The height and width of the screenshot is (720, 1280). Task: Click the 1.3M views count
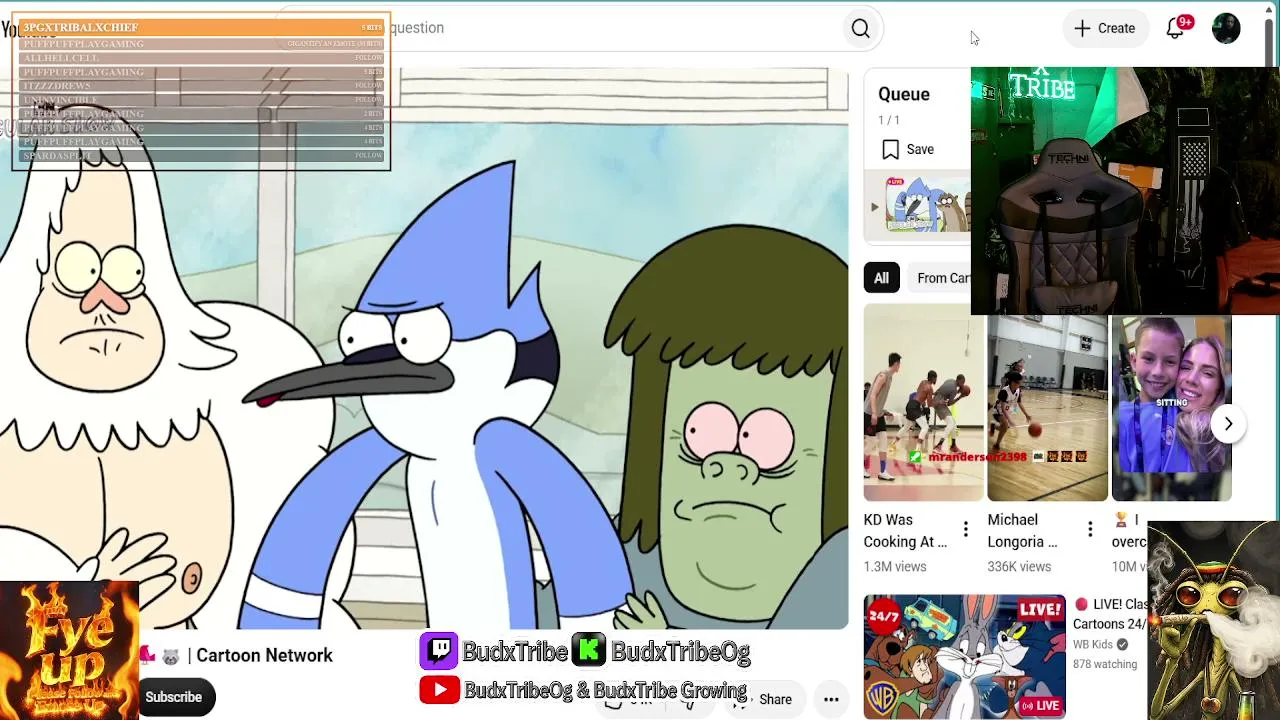(x=895, y=566)
